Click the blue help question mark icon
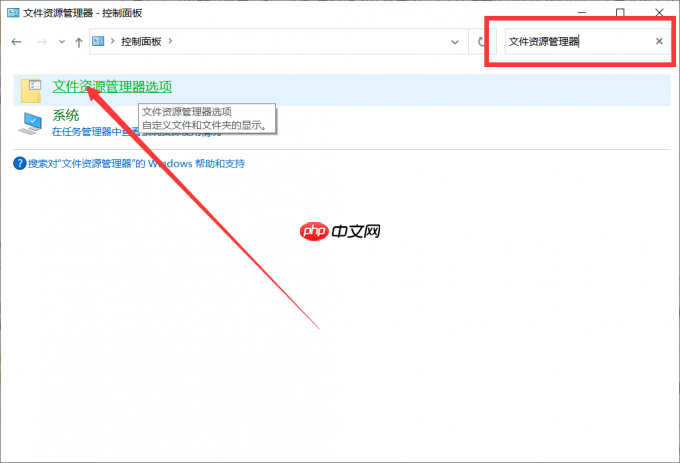This screenshot has height=463, width=680. pos(20,163)
